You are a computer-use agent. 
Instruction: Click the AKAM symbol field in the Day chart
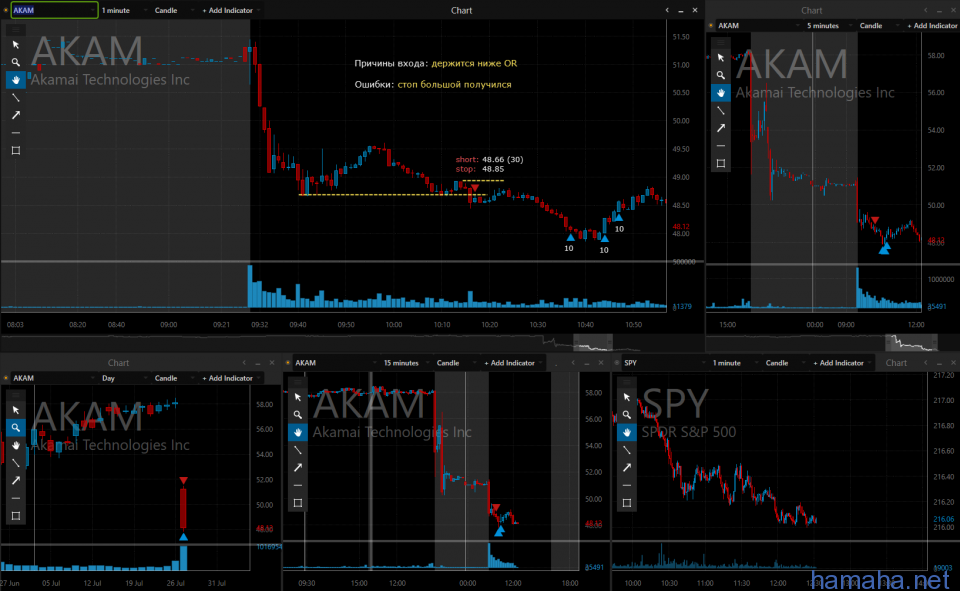(x=54, y=378)
